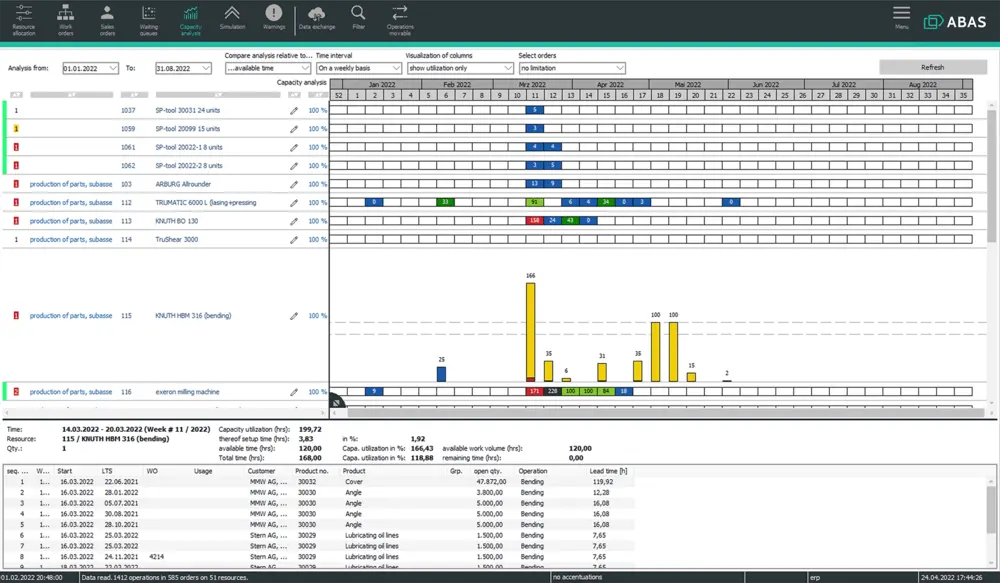Edit row SP-tool 20099 15 units pencil

(294, 129)
